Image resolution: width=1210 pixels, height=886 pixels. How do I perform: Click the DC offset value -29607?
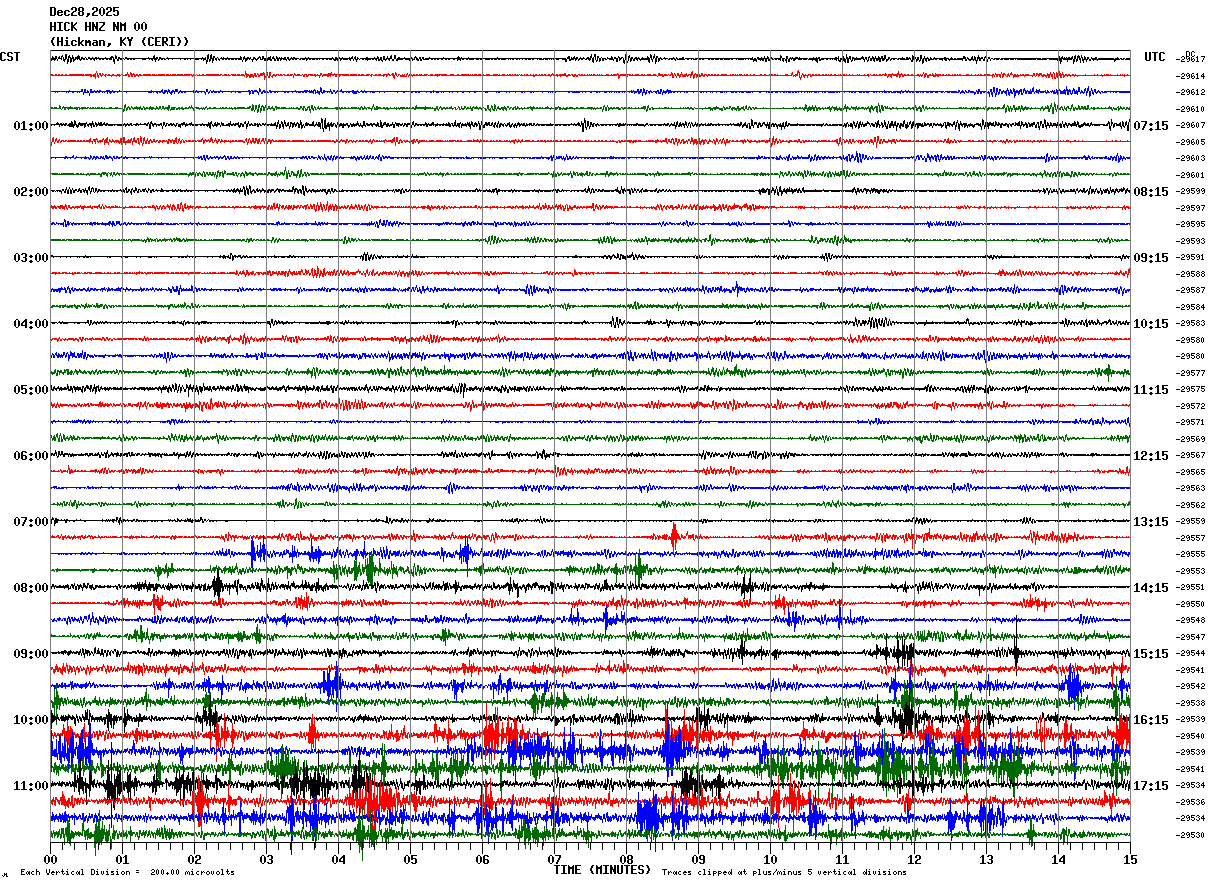point(1191,125)
